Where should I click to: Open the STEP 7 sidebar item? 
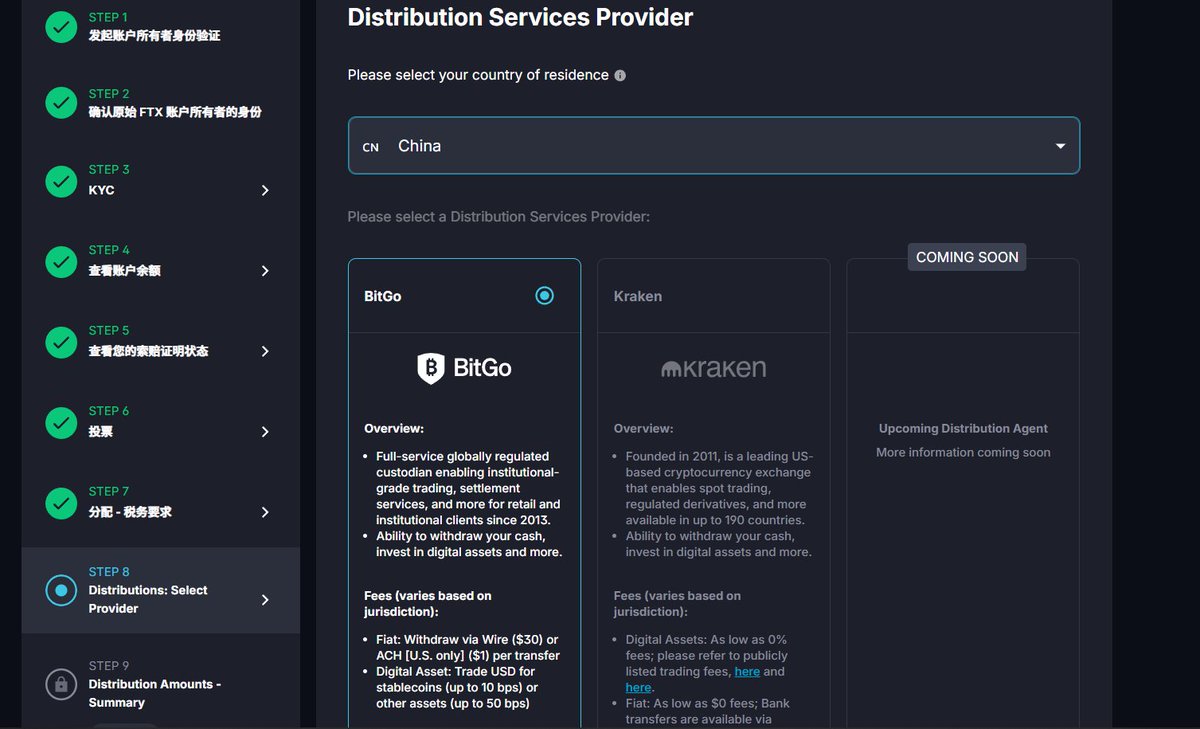pos(160,502)
